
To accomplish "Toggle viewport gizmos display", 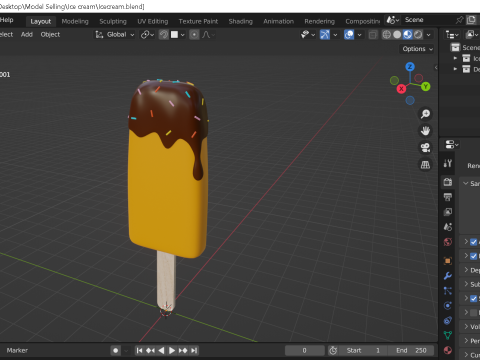I will tap(325, 35).
